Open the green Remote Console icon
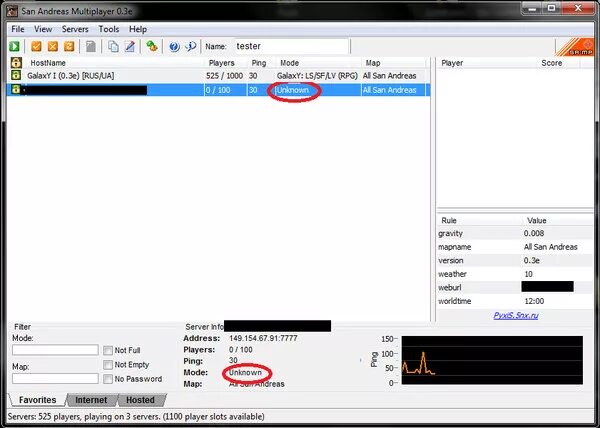This screenshot has height=428, width=600. click(152, 46)
